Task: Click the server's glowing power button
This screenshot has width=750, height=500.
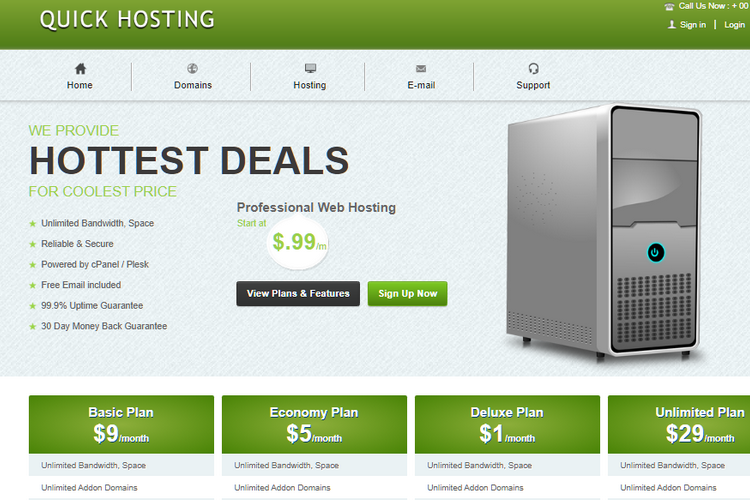Action: click(655, 253)
